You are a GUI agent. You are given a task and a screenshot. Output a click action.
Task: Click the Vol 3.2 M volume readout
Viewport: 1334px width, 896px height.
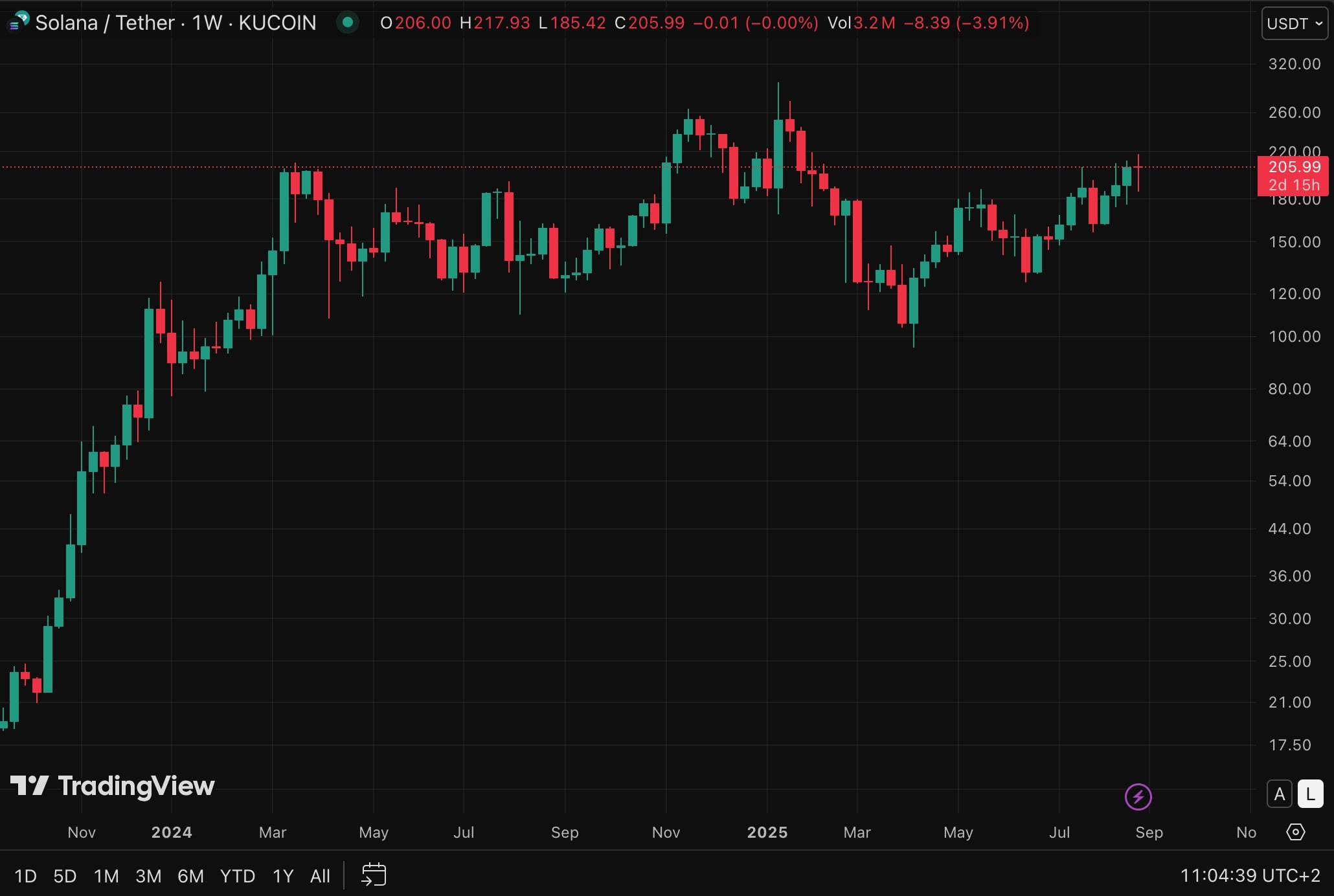pos(861,23)
